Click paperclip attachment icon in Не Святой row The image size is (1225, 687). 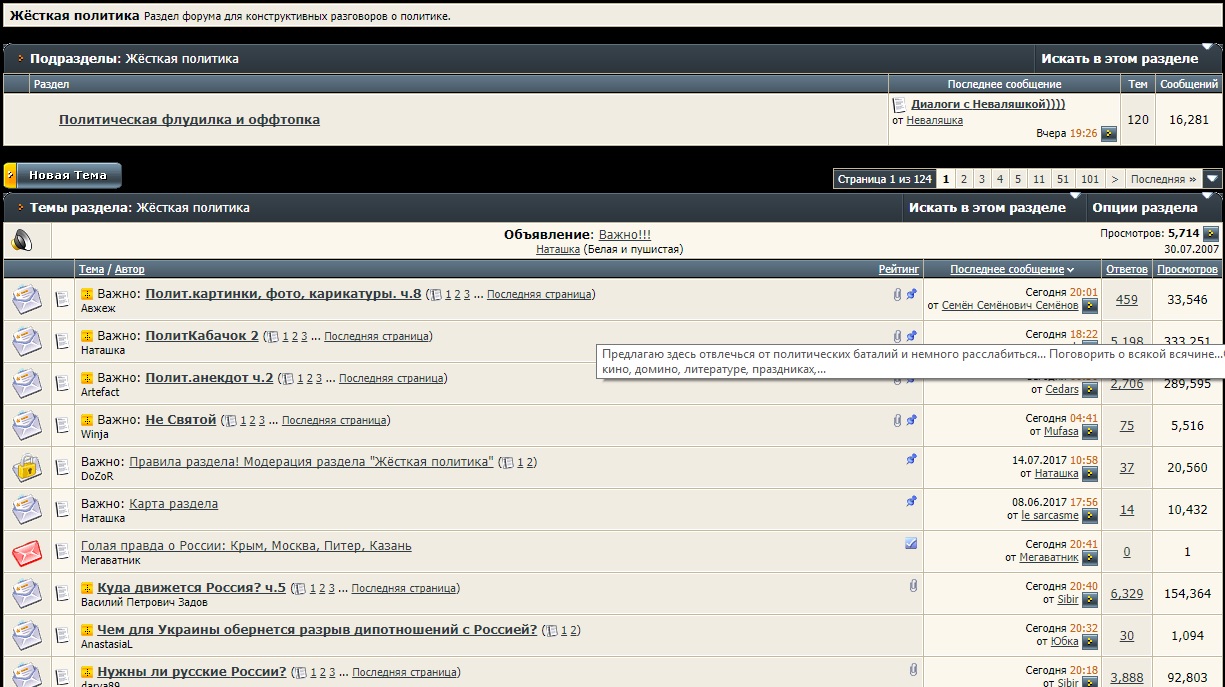tap(897, 420)
